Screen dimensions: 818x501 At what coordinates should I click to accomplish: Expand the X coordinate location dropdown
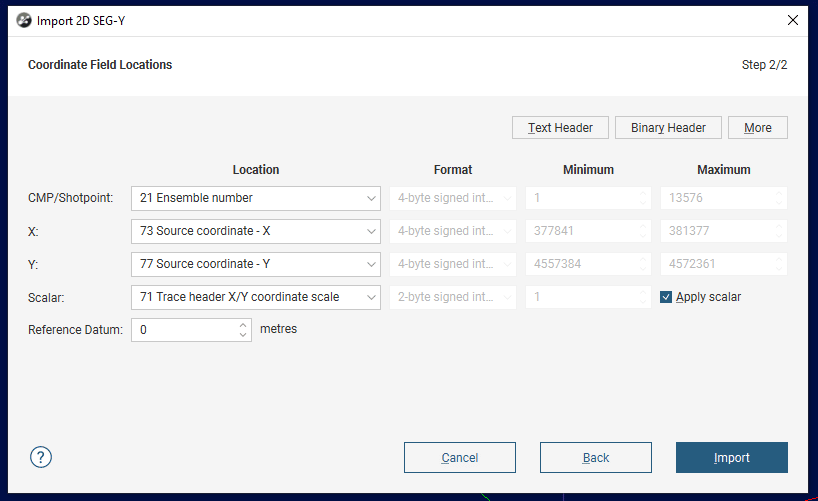pyautogui.click(x=256, y=231)
